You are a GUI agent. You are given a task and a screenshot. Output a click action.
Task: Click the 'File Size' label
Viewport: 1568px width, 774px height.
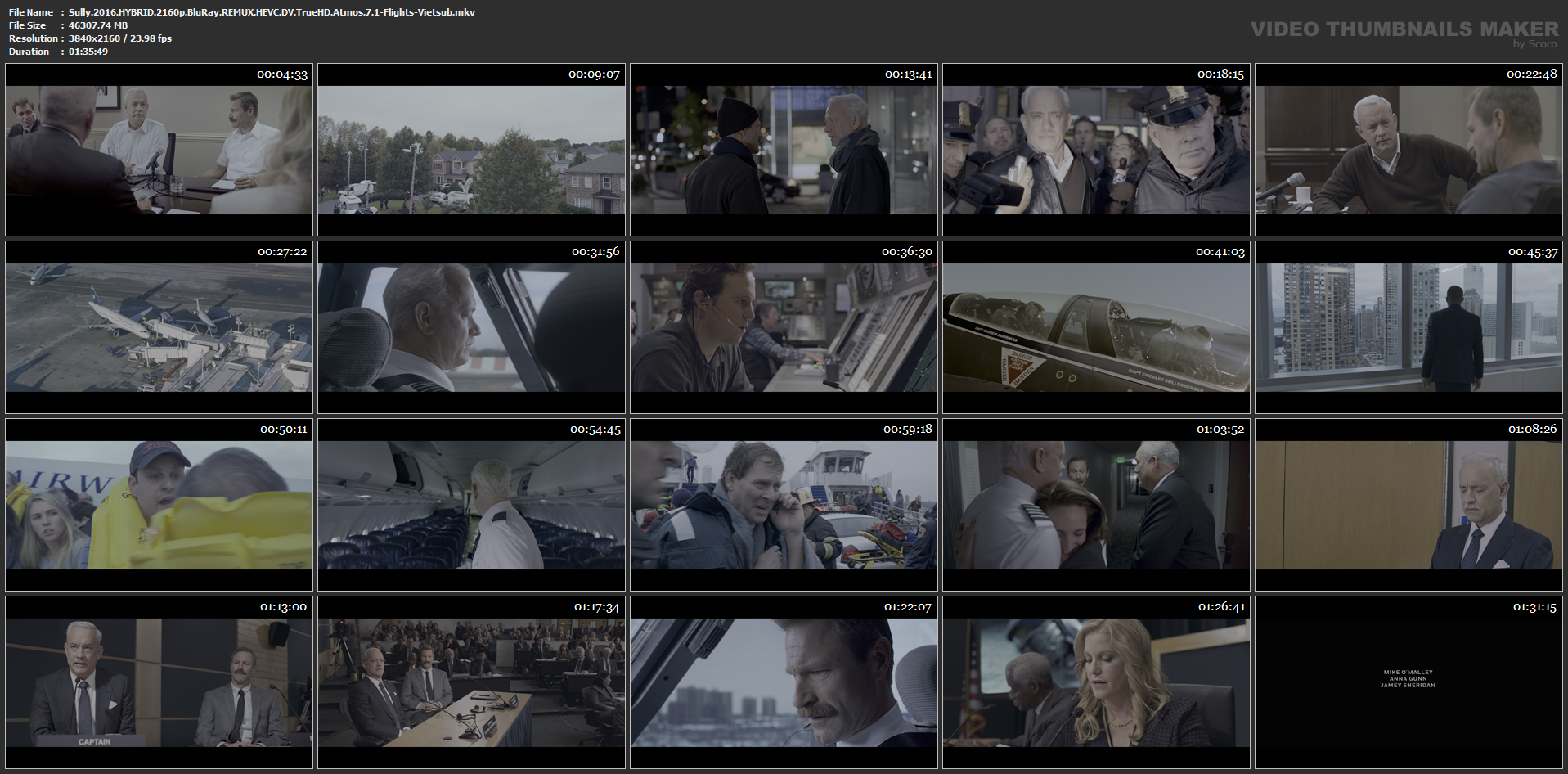[28, 25]
